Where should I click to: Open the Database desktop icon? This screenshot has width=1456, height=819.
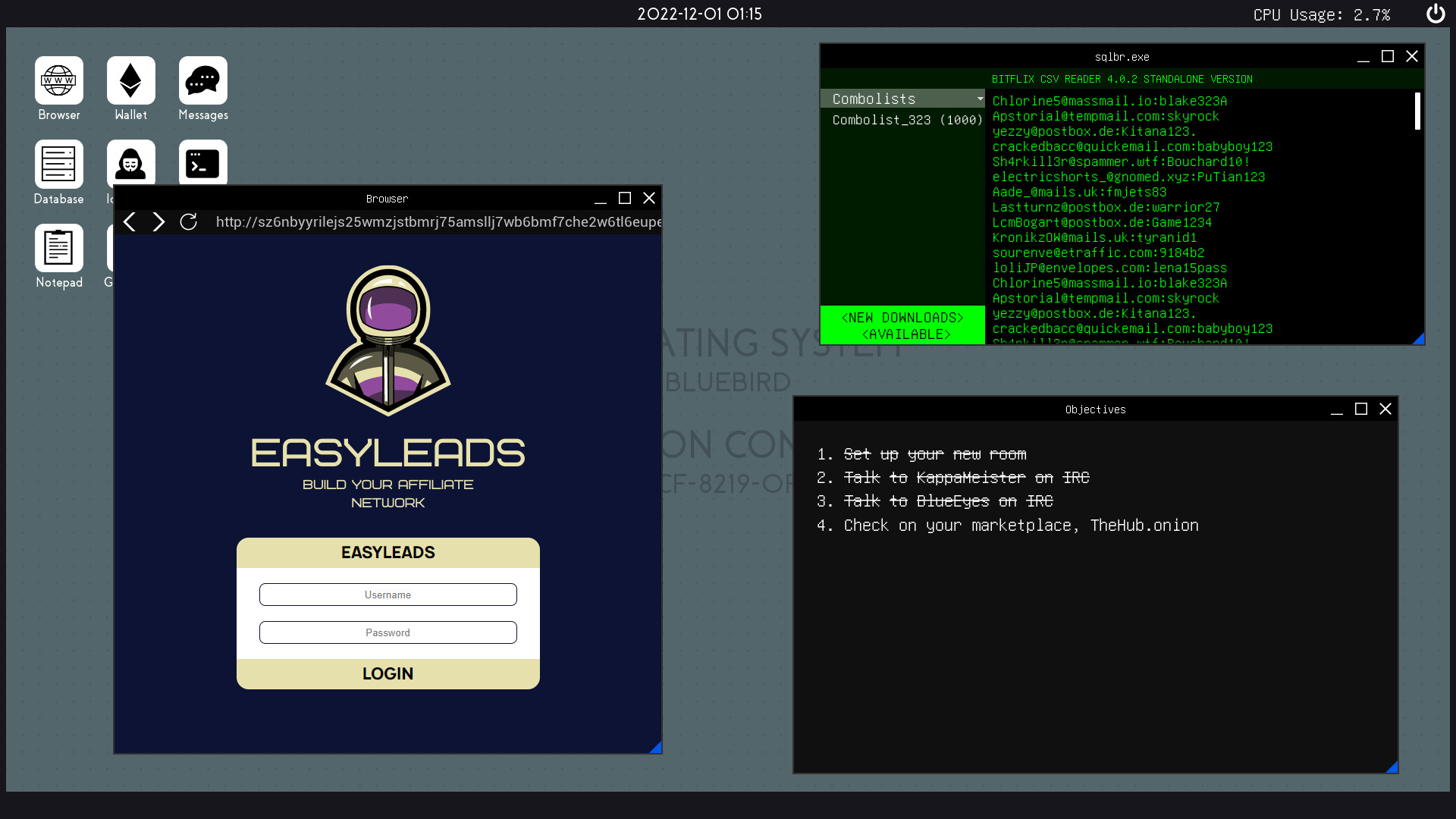click(x=59, y=165)
